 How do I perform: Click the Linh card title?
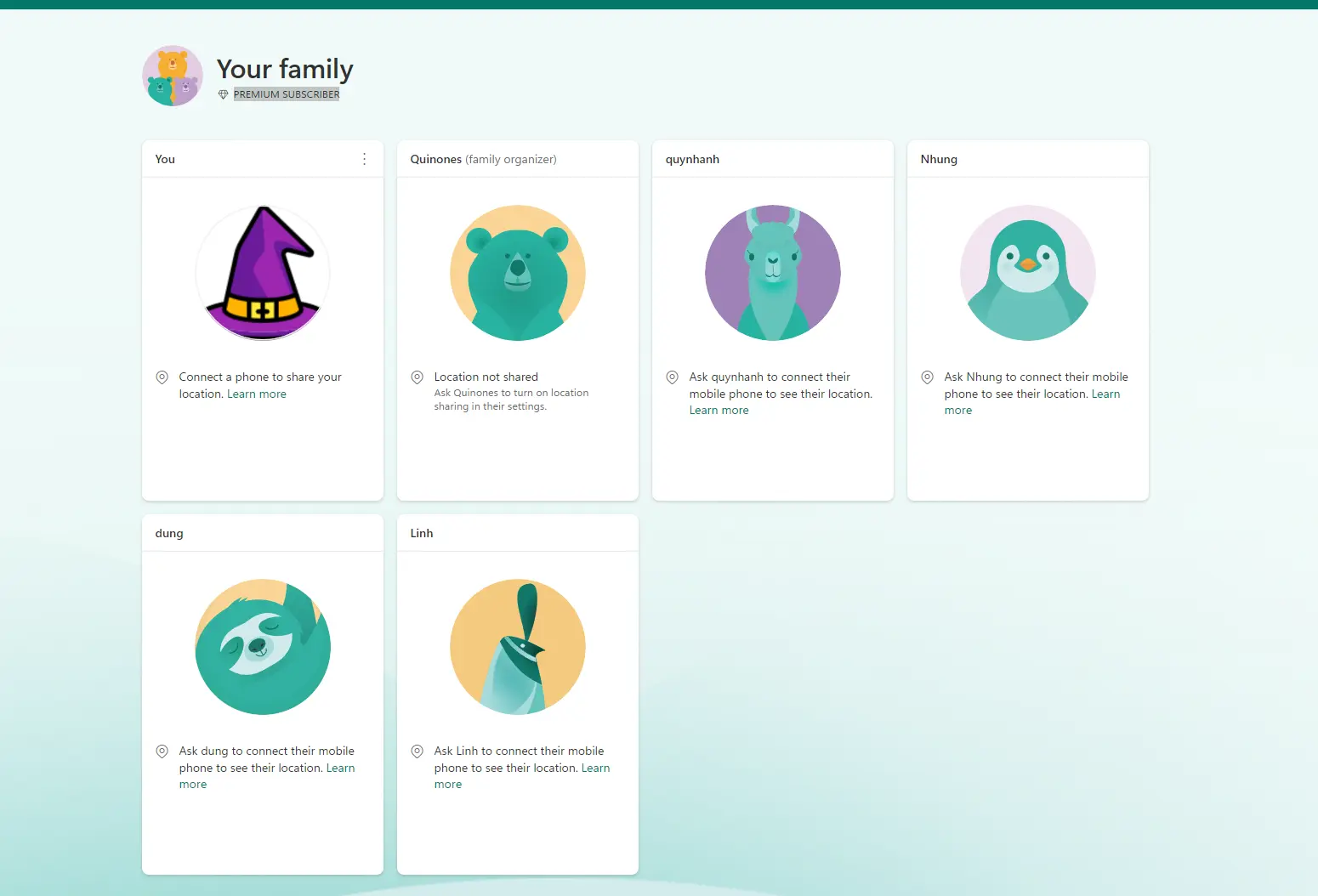422,533
